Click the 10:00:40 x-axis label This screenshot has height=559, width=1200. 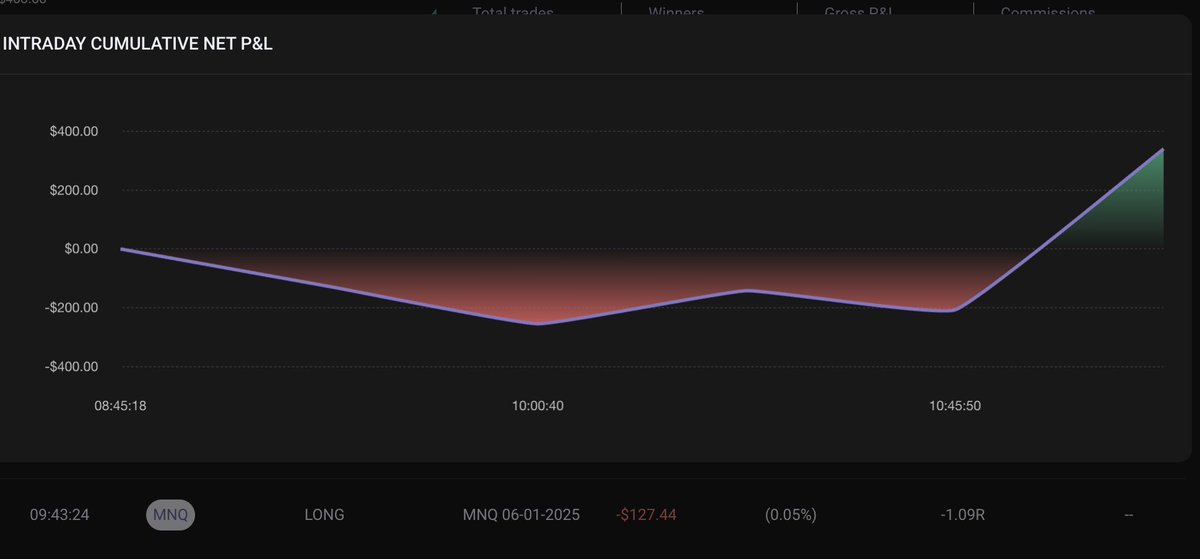click(537, 406)
